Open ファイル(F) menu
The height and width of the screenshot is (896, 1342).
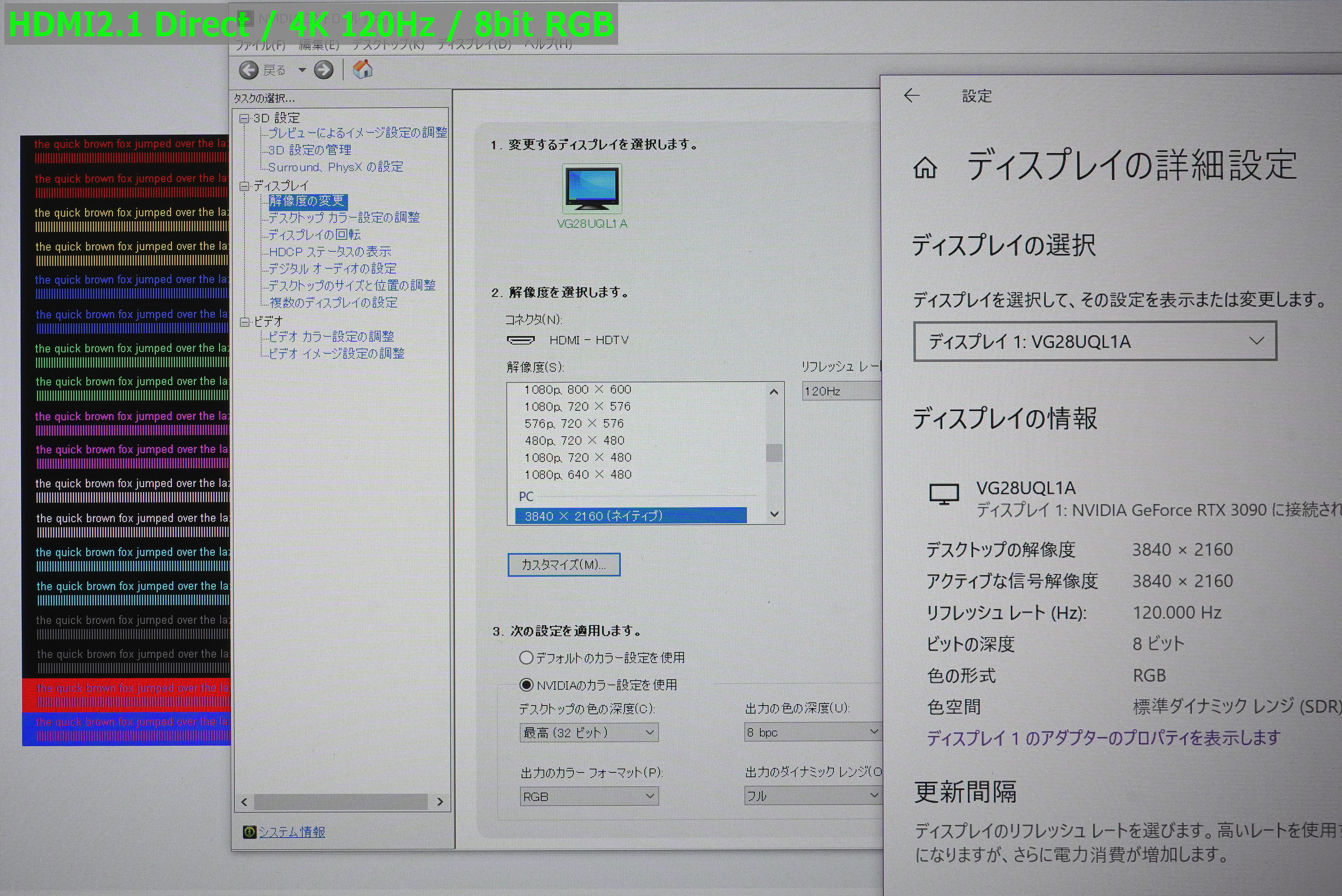(260, 45)
